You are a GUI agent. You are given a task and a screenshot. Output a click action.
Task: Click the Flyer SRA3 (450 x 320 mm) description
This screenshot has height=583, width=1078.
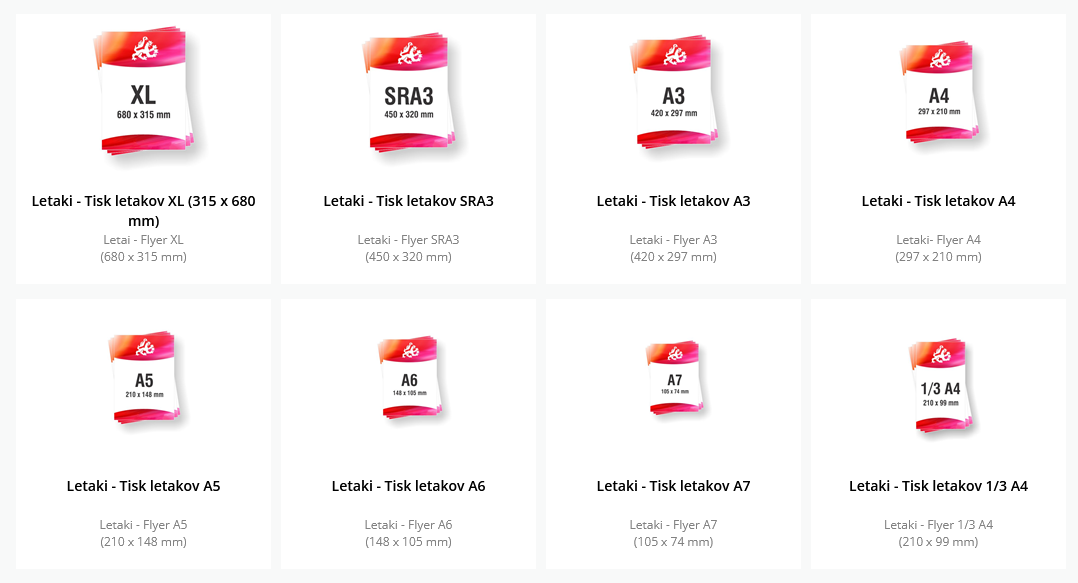point(408,248)
